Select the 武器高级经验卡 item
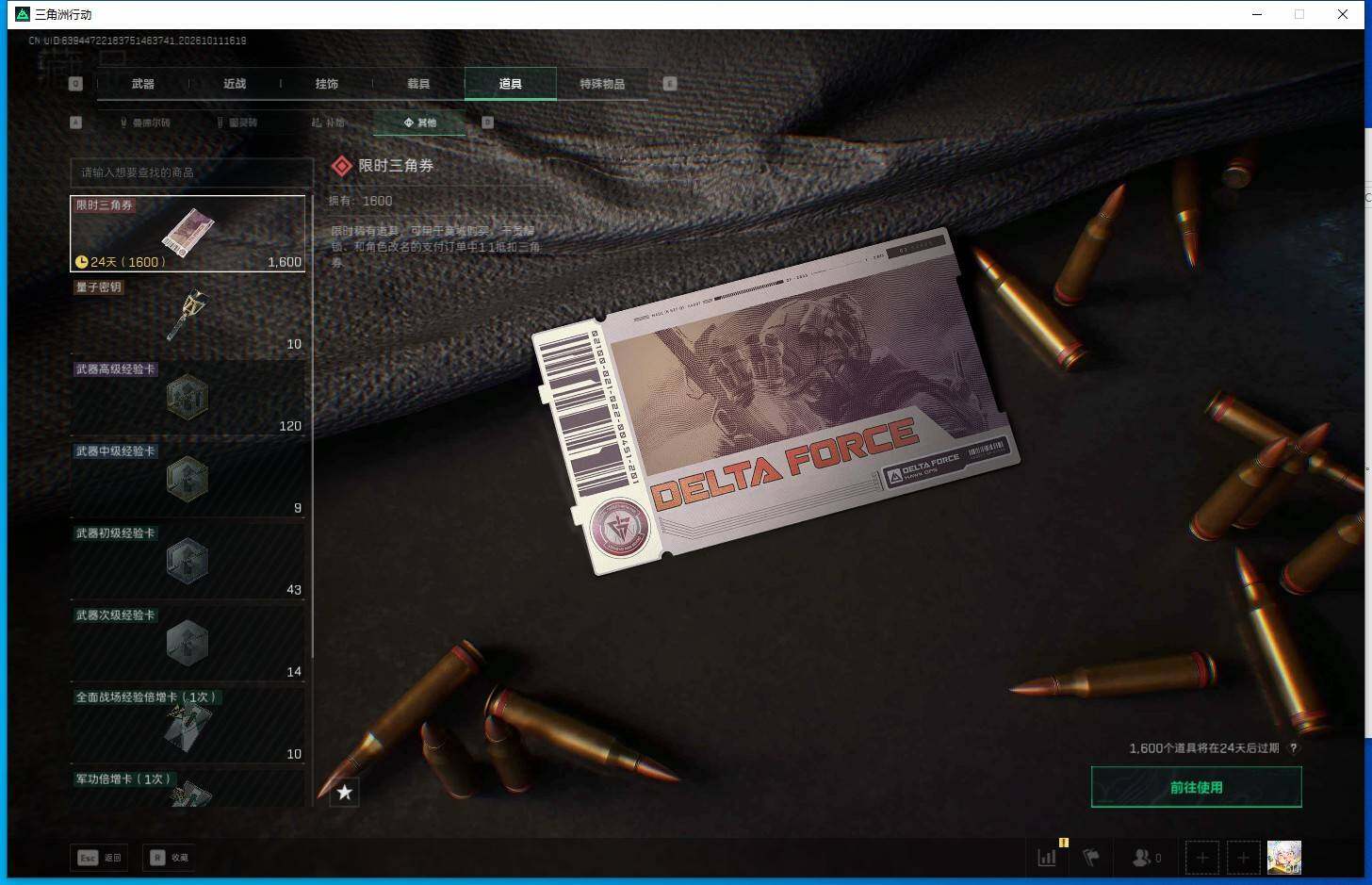1372x885 pixels. point(188,398)
